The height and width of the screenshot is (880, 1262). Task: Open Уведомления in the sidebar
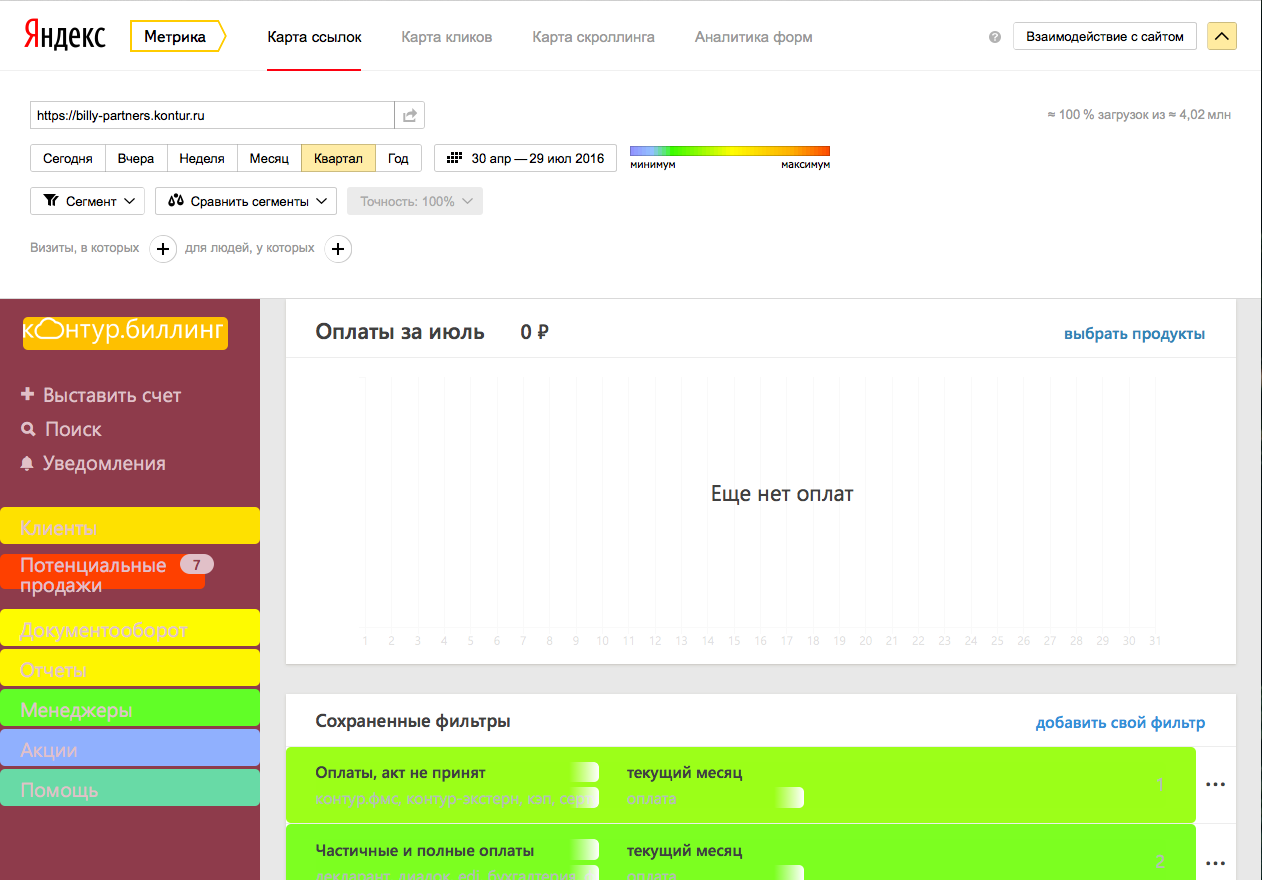click(93, 463)
